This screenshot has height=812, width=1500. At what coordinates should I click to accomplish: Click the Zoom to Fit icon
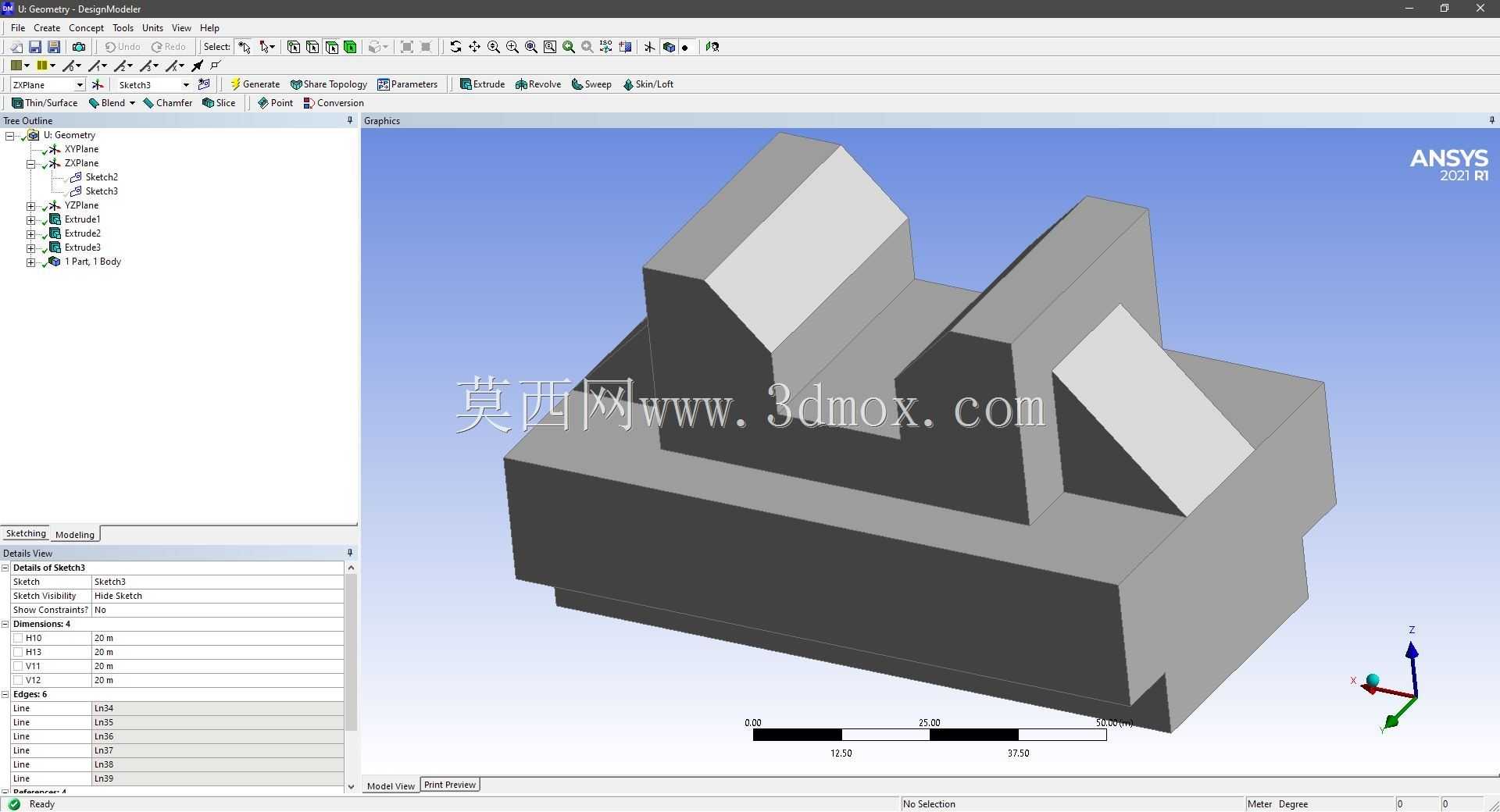[530, 47]
